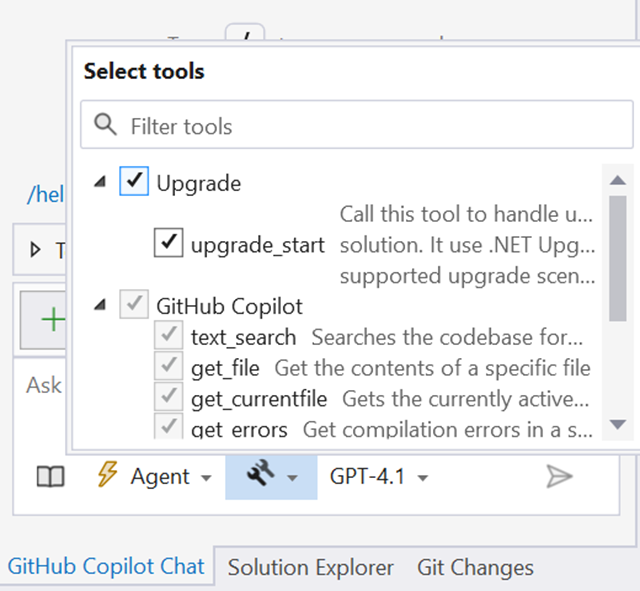Click the send message arrow icon
Viewport: 640px width, 591px height.
(559, 476)
